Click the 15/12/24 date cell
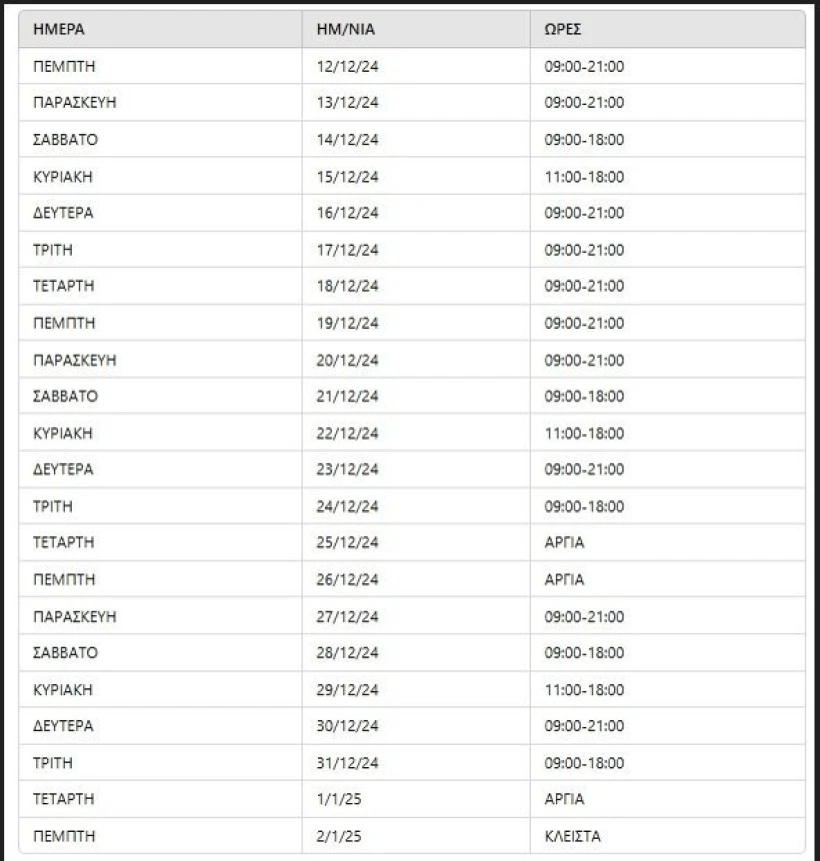This screenshot has width=820, height=861. [348, 177]
